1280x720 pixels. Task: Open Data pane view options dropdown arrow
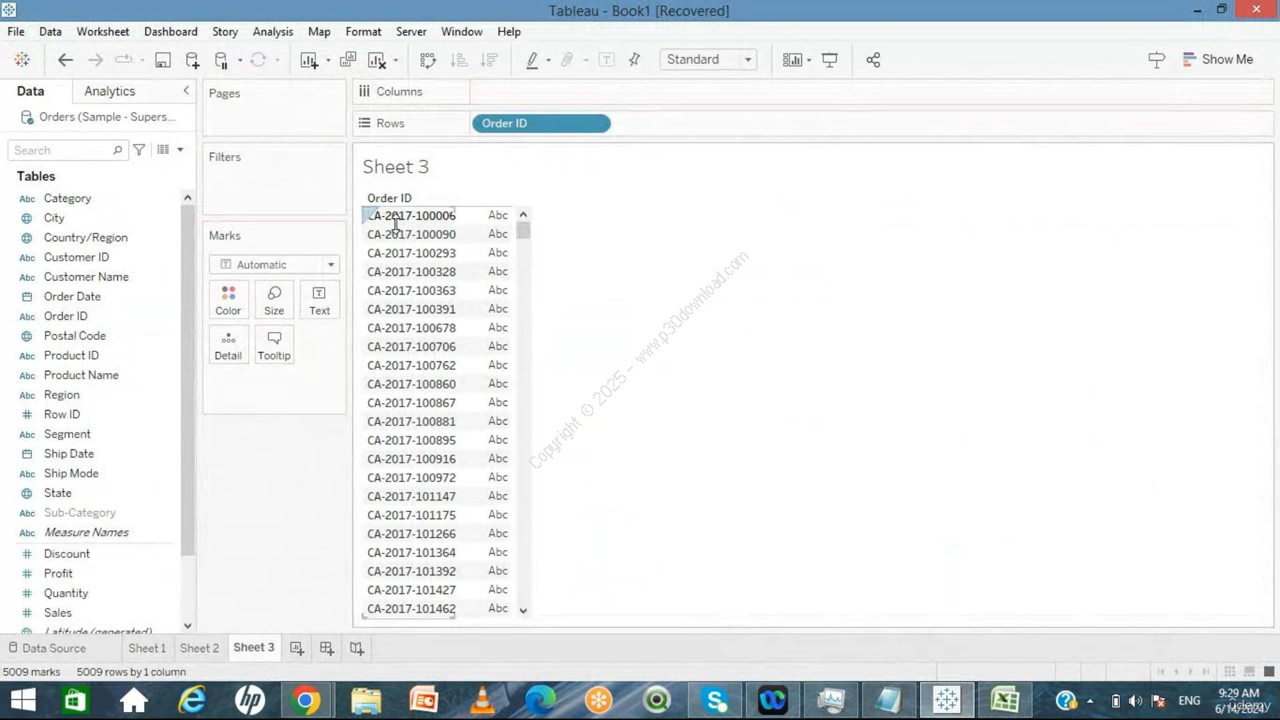pos(180,150)
